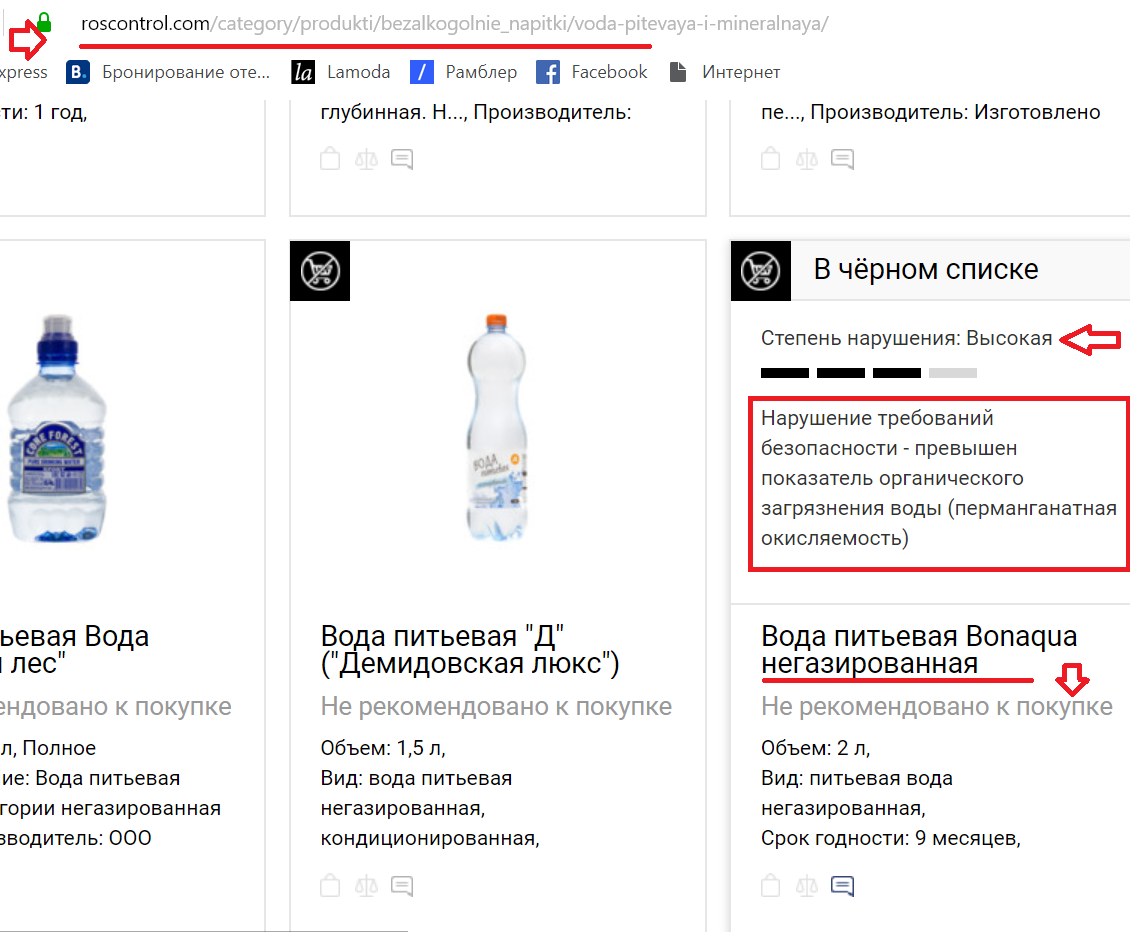The width and height of the screenshot is (1130, 932).
Task: Open product 'Вода питьевая Bonaqua негазированная'
Action: point(919,649)
